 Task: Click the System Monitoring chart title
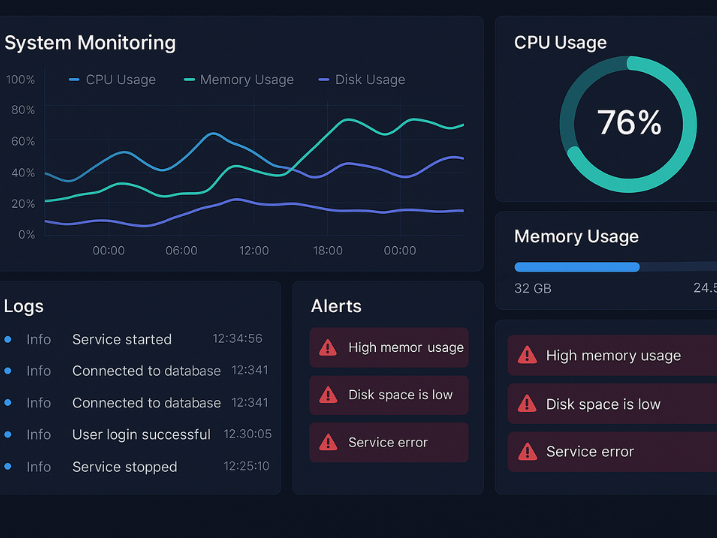[x=90, y=43]
